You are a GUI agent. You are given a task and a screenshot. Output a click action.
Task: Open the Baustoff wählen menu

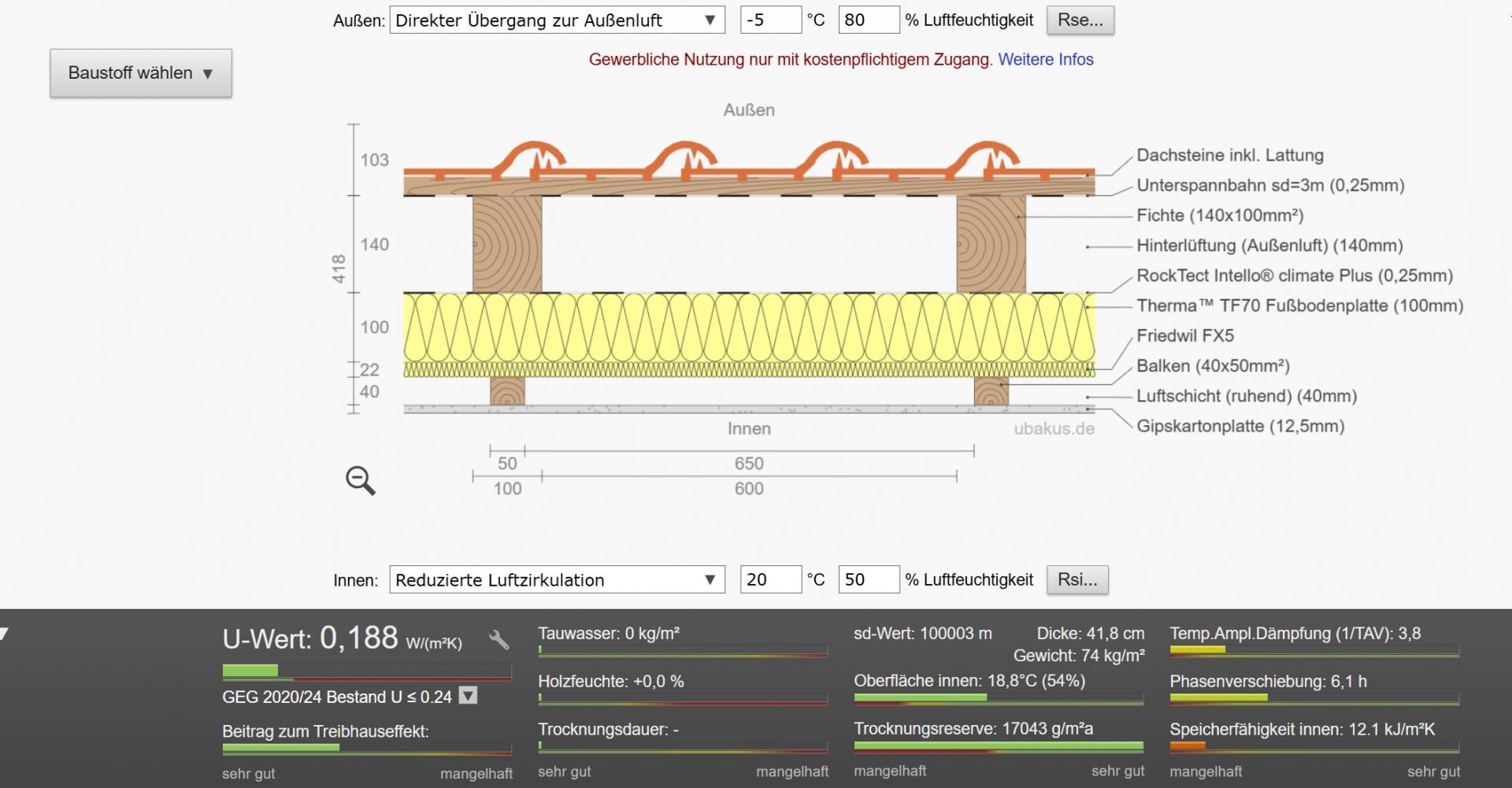pos(141,73)
